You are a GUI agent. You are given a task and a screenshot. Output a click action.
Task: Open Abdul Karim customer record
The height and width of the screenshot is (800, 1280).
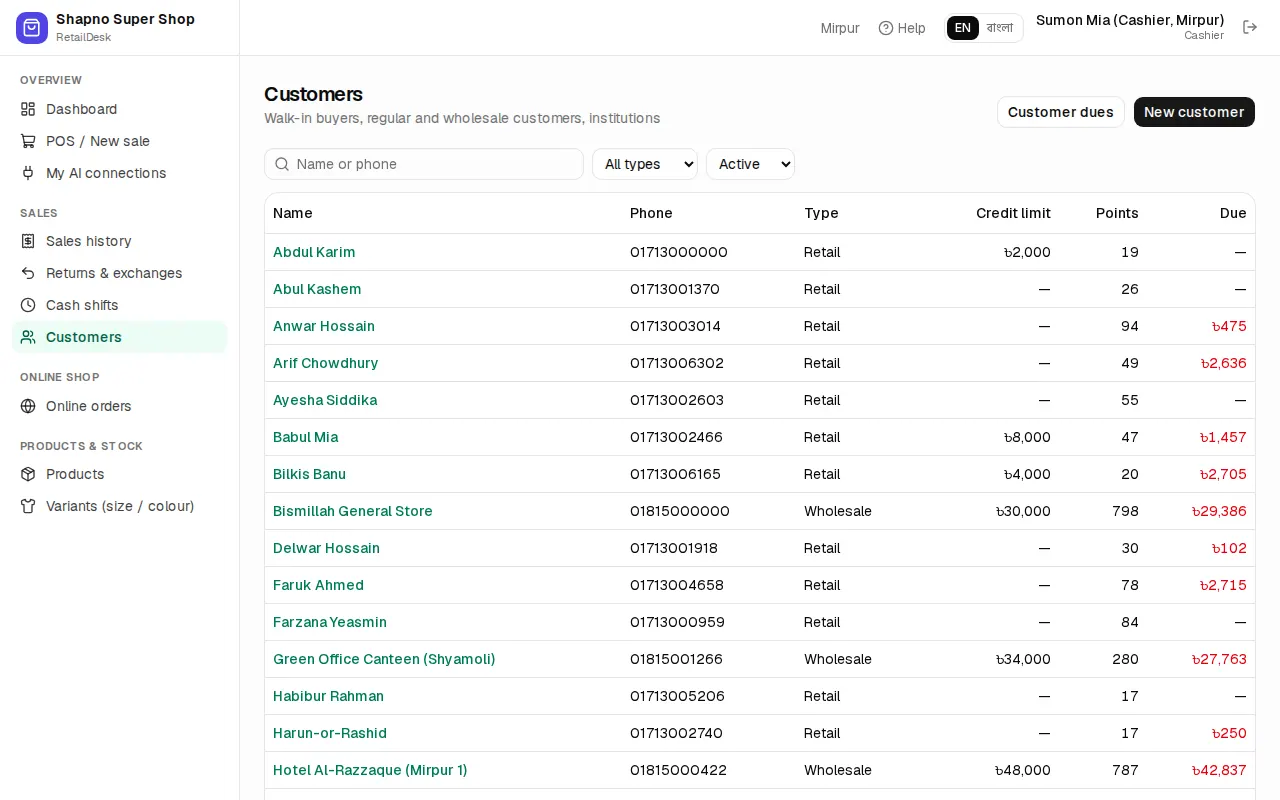[x=314, y=252]
